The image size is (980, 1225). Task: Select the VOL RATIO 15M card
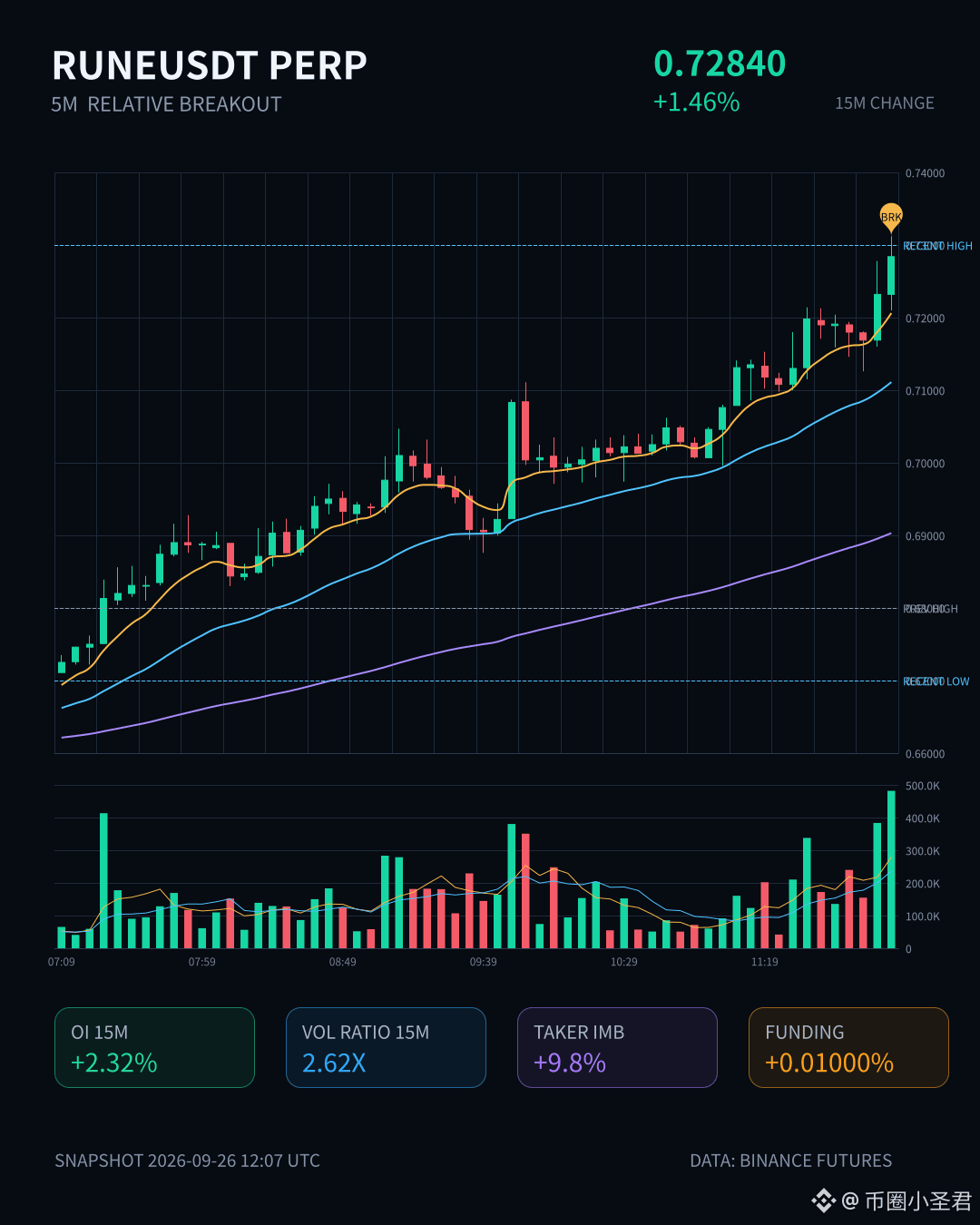pos(386,1047)
